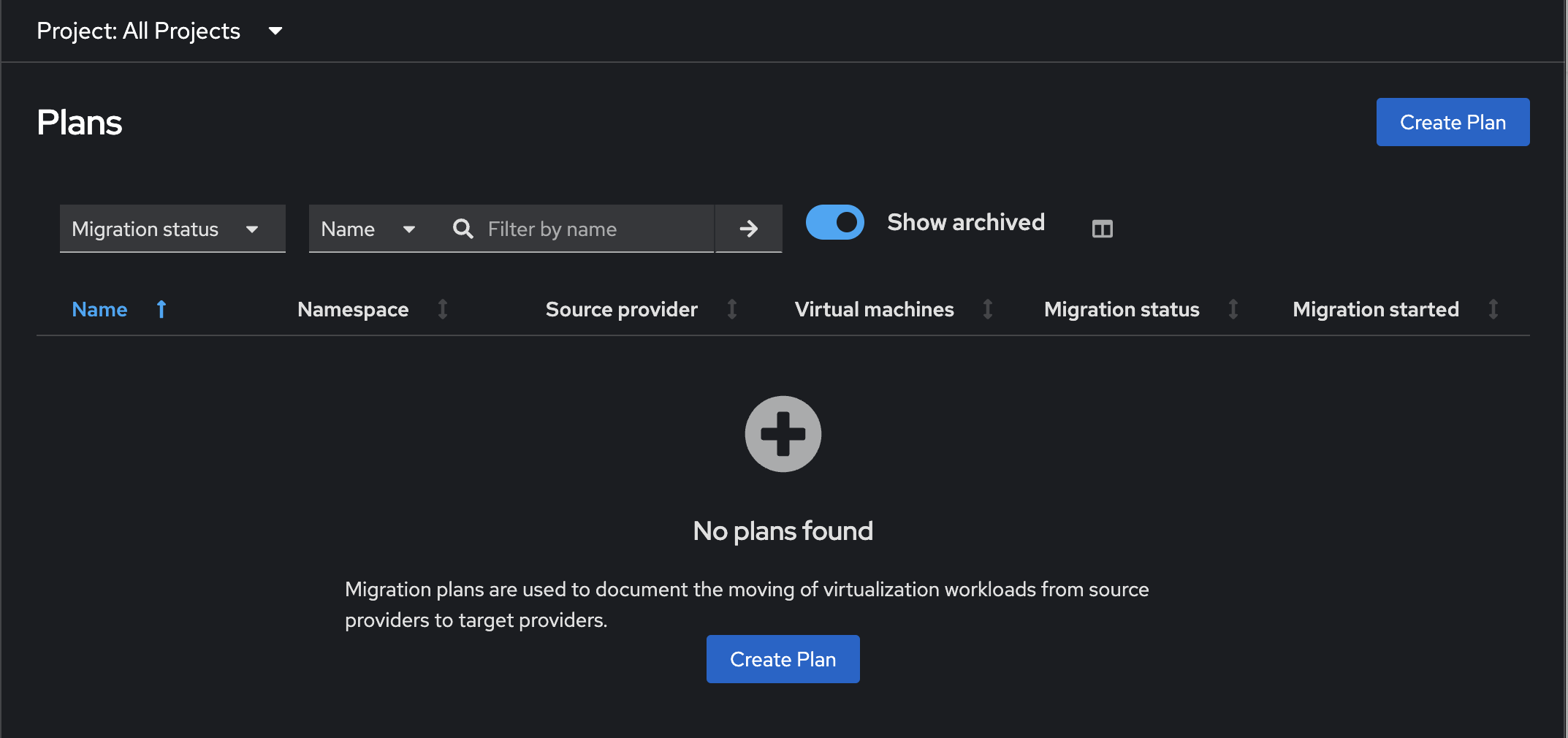The height and width of the screenshot is (738, 1568).
Task: Sort by Namespace column header
Action: (x=353, y=309)
